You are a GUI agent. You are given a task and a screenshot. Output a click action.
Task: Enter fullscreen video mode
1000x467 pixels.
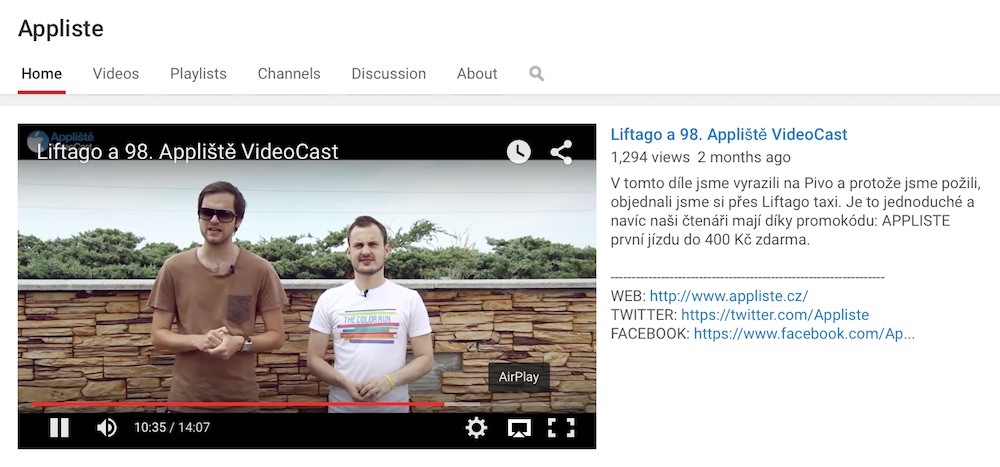562,428
